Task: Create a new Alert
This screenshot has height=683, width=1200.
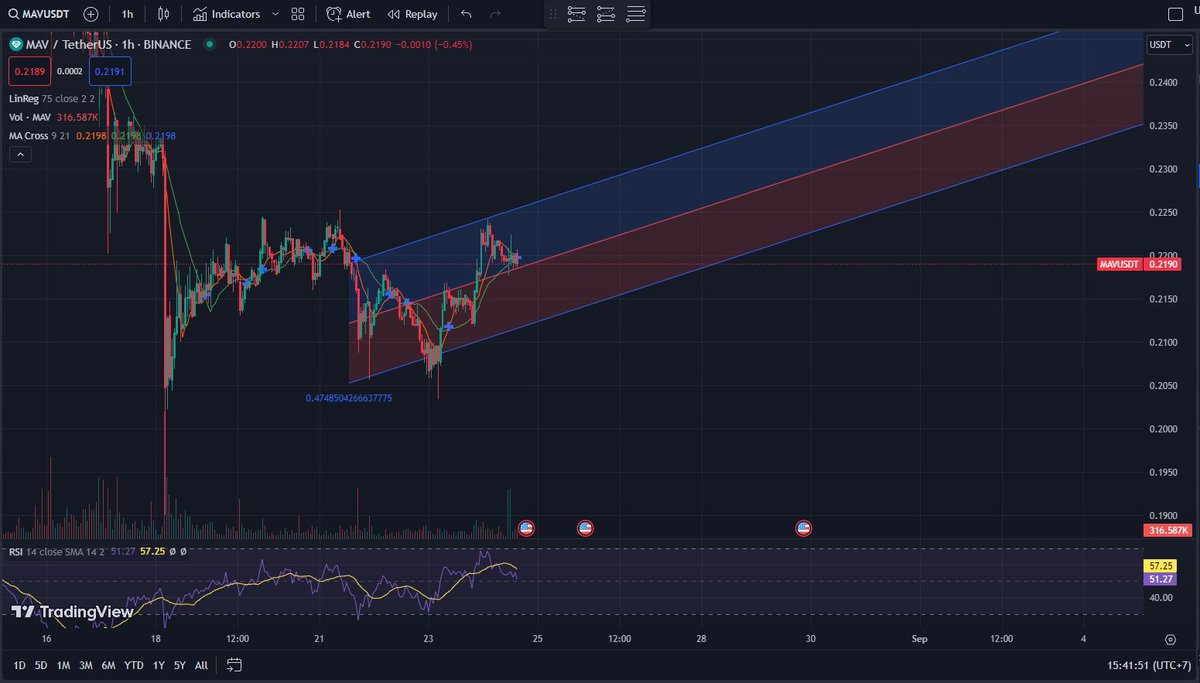Action: (x=348, y=14)
